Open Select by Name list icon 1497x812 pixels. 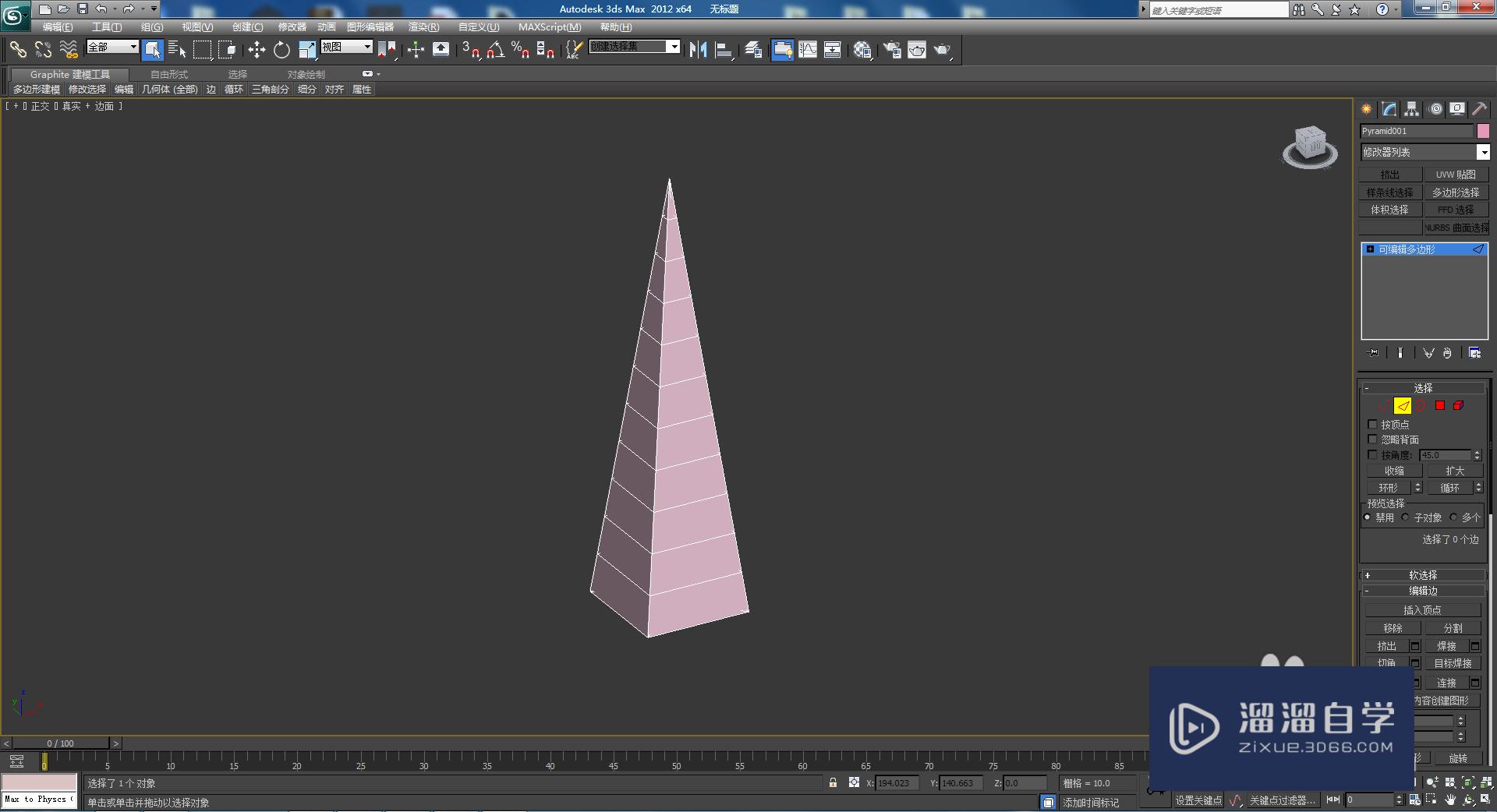[x=177, y=50]
